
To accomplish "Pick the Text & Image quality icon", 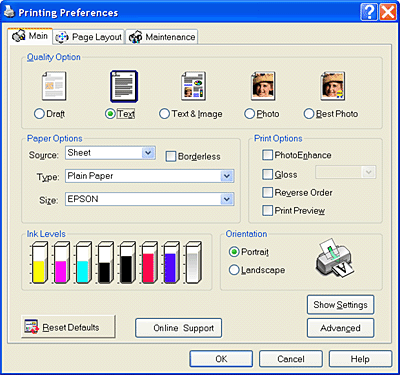I will (x=193, y=86).
